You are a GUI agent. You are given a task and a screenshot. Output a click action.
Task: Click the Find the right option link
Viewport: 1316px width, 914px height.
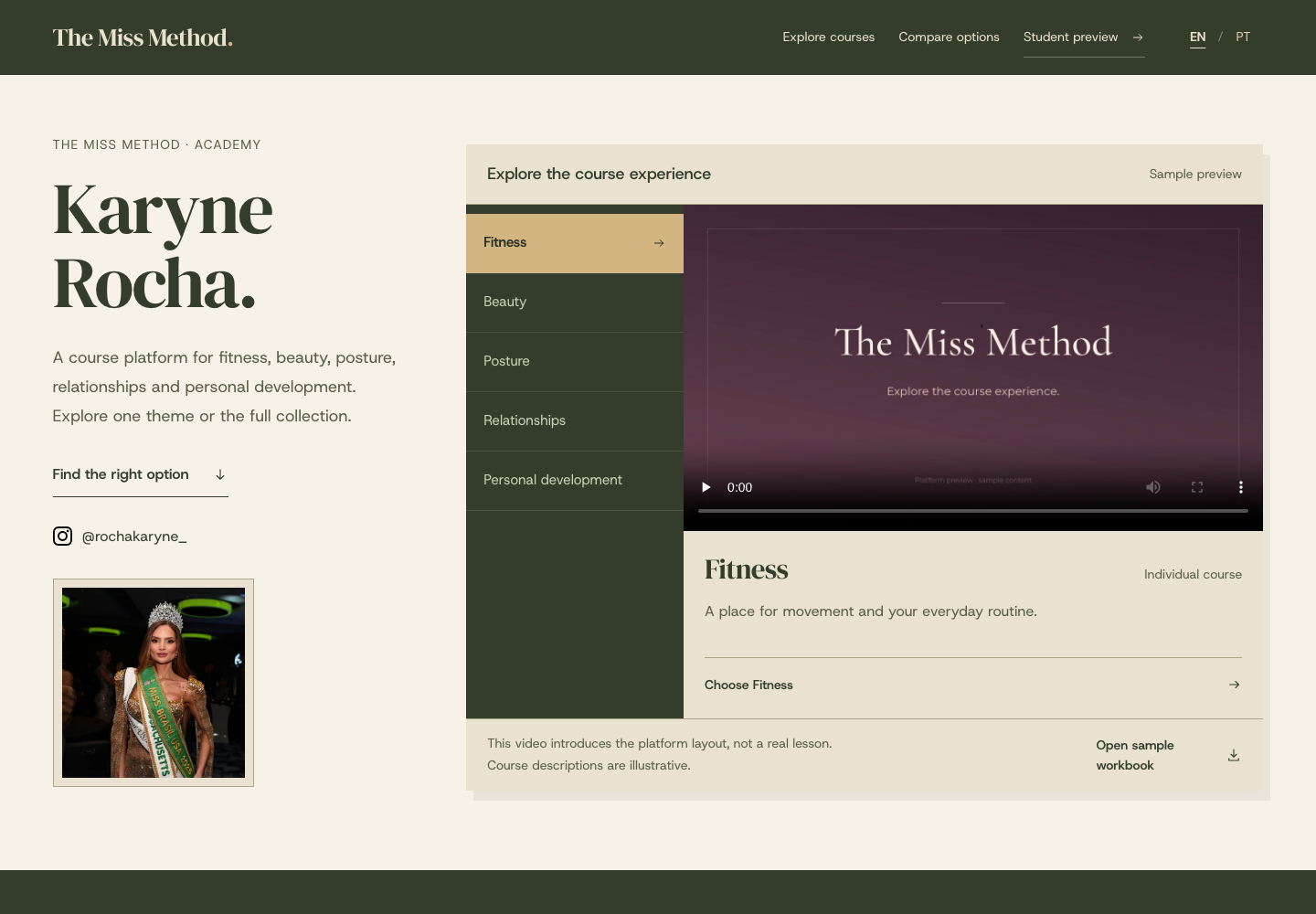(140, 475)
